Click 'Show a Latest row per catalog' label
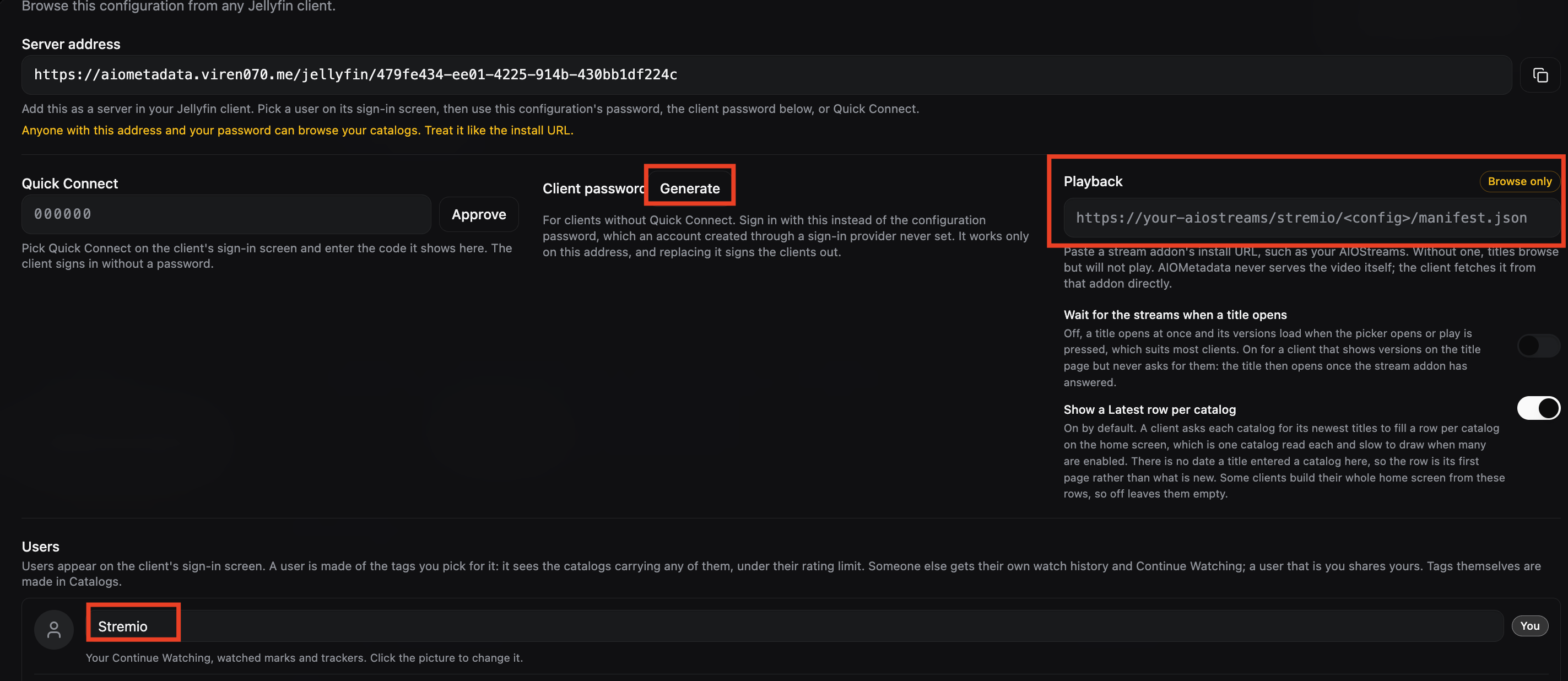The width and height of the screenshot is (1568, 681). (x=1149, y=409)
